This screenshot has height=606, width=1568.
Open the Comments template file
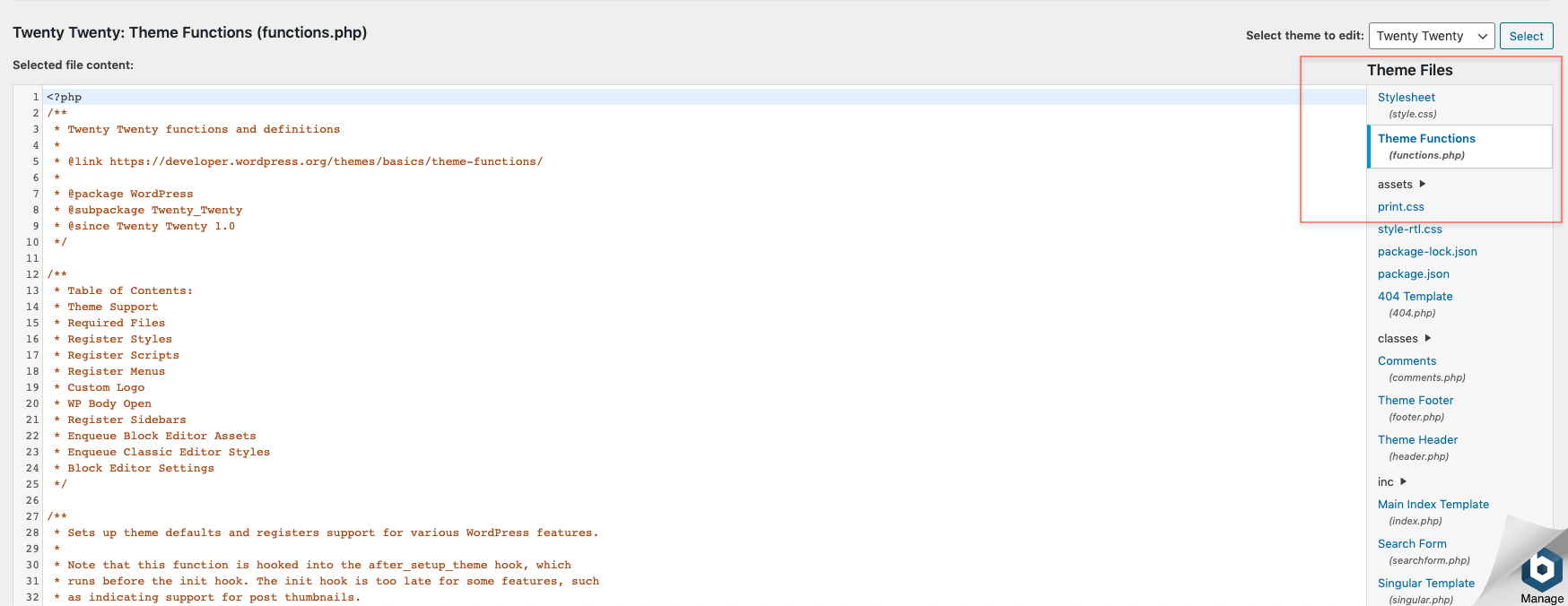coord(1407,361)
